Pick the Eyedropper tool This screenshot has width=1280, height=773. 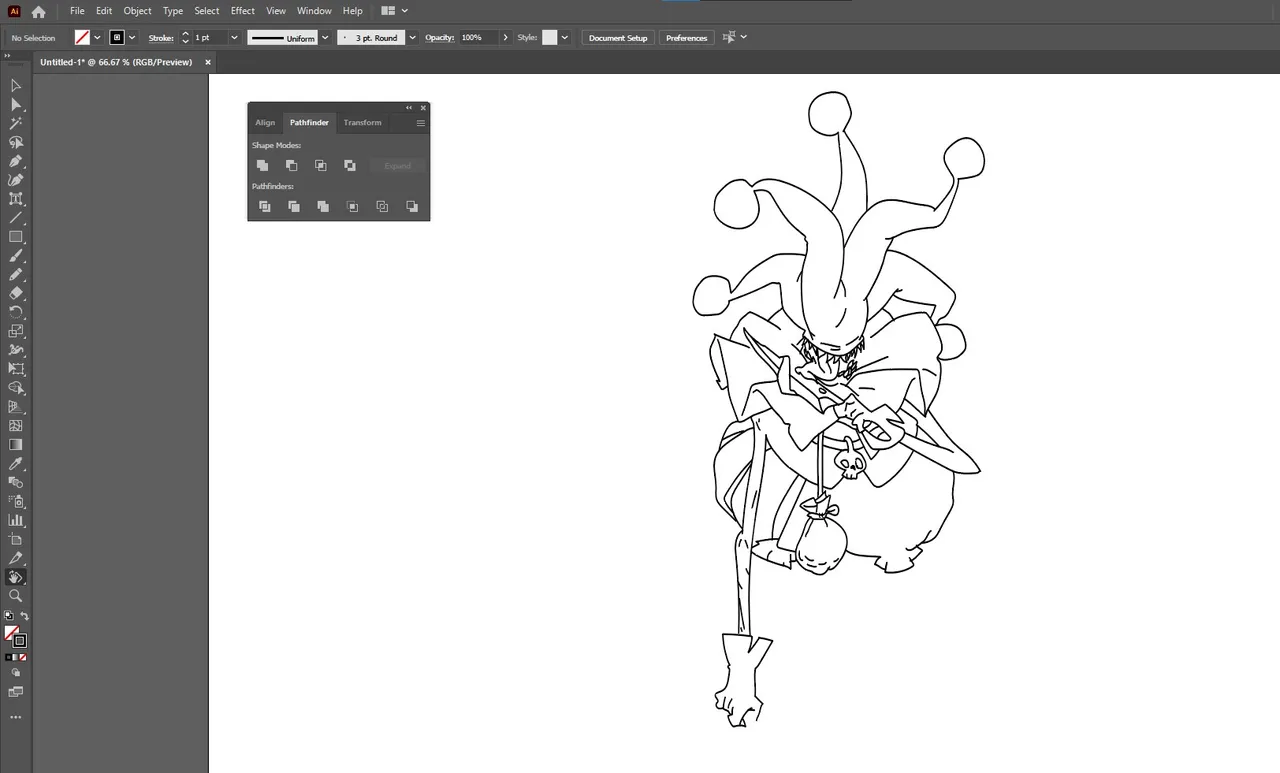(x=16, y=464)
